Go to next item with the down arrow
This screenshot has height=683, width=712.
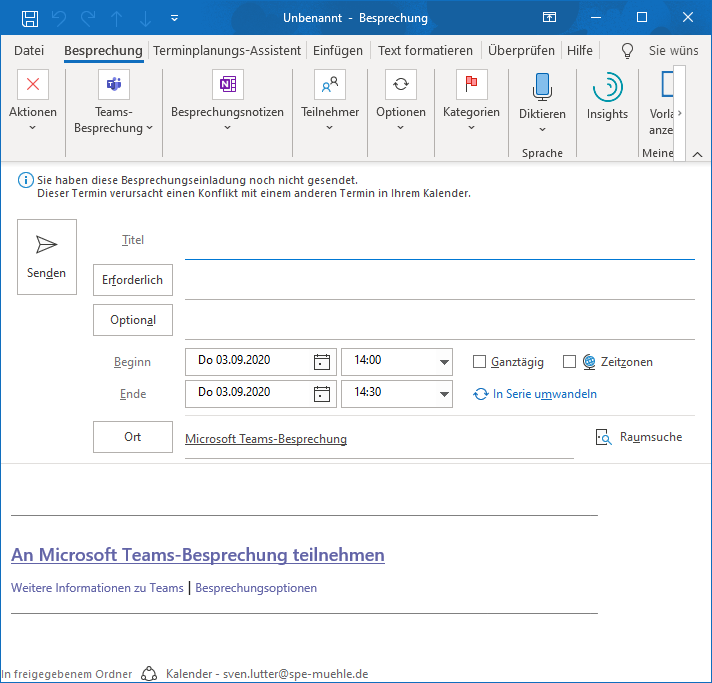145,19
